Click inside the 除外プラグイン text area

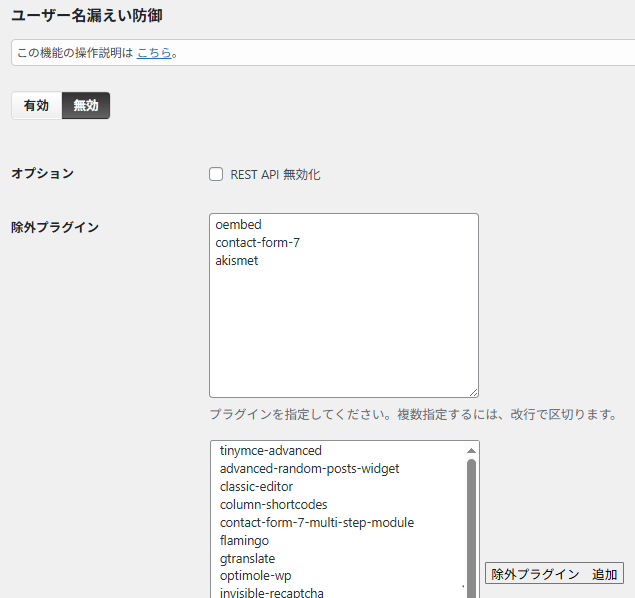pos(343,330)
